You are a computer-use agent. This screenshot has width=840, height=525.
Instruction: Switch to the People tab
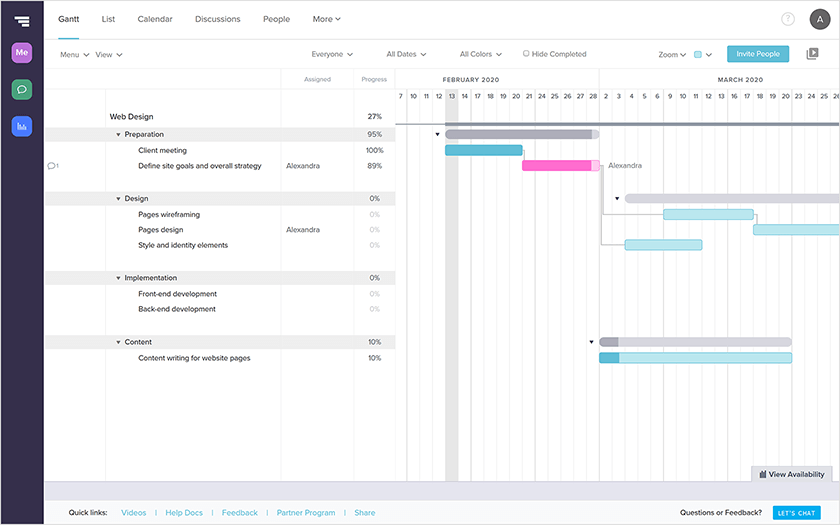click(276, 19)
